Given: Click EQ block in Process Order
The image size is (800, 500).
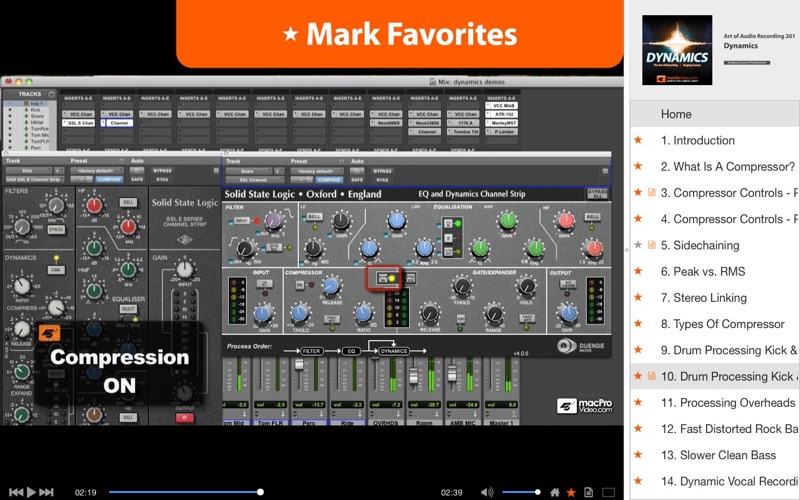Looking at the screenshot, I should (x=351, y=351).
